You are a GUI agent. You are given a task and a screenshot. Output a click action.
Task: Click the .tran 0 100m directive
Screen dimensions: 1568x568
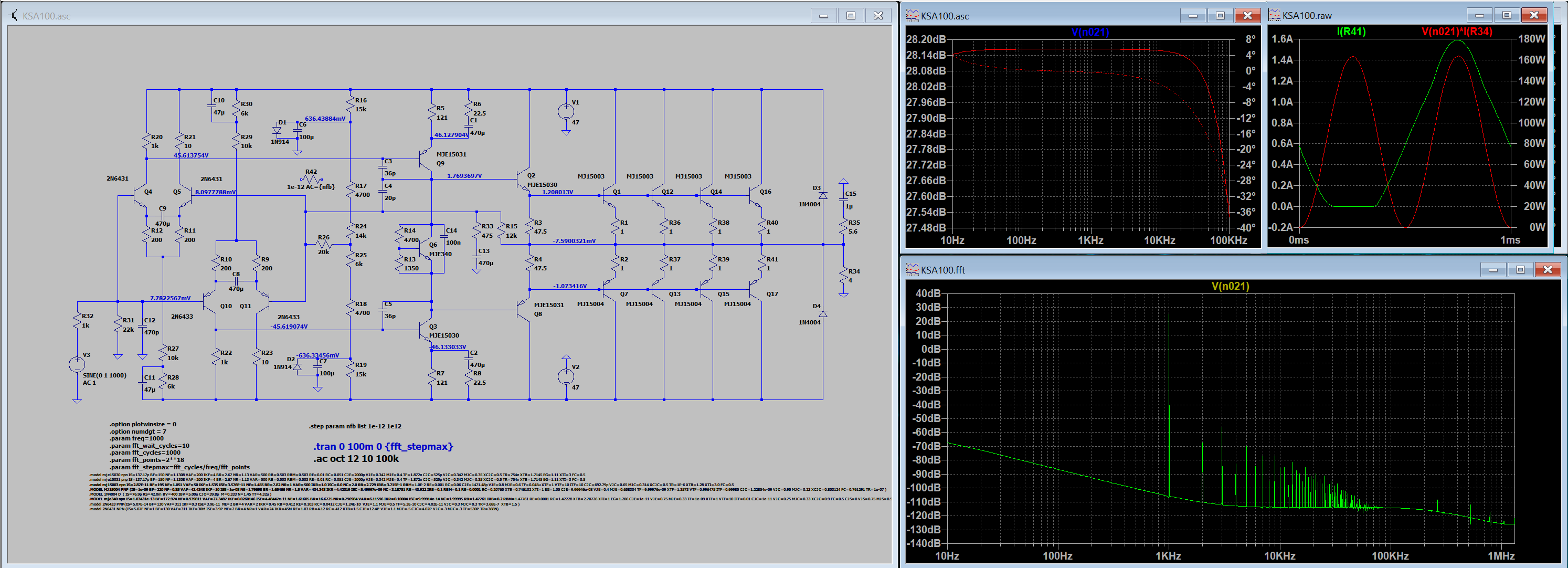383,446
